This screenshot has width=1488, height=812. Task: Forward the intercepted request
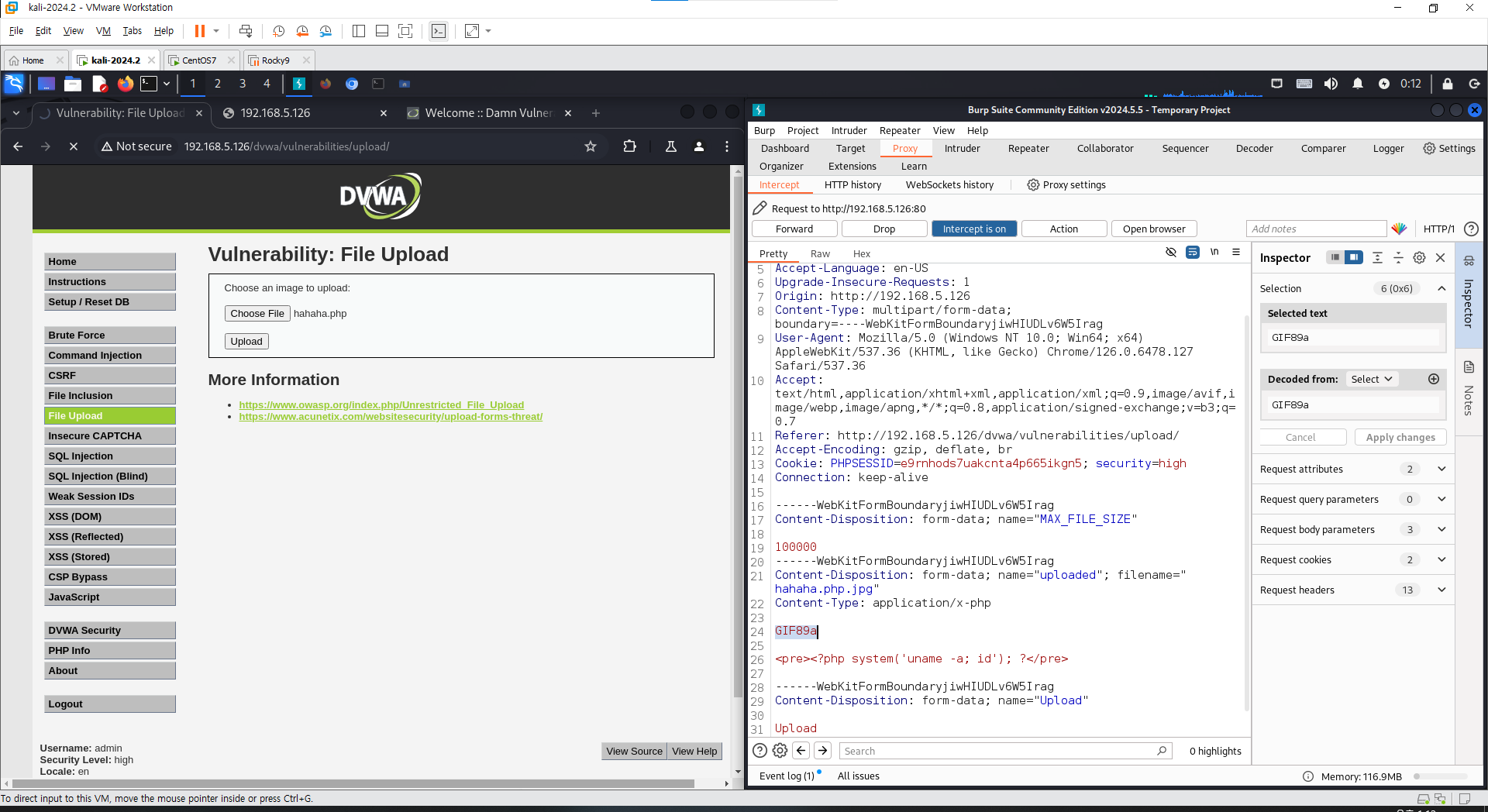point(794,229)
